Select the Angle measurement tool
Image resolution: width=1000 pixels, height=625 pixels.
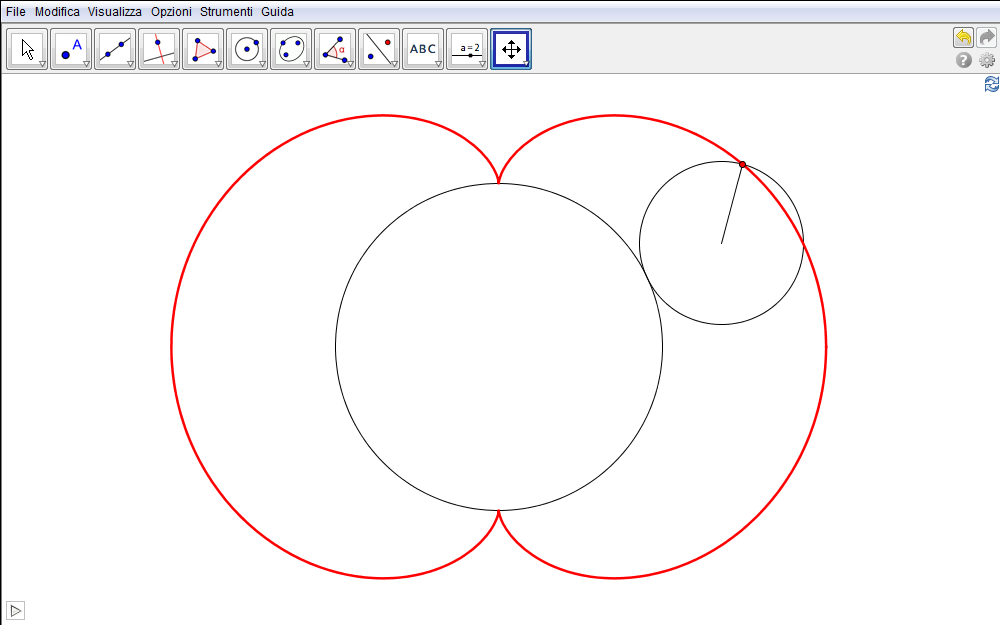(x=335, y=49)
